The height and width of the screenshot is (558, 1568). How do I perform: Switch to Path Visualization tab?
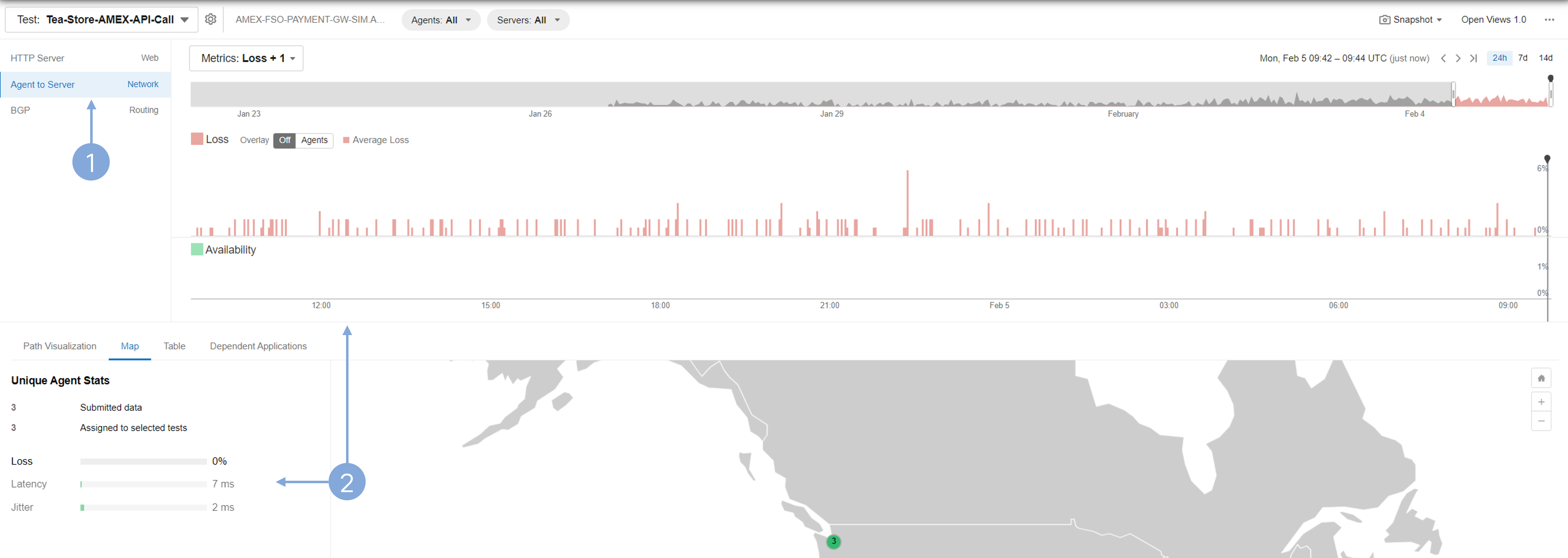60,346
